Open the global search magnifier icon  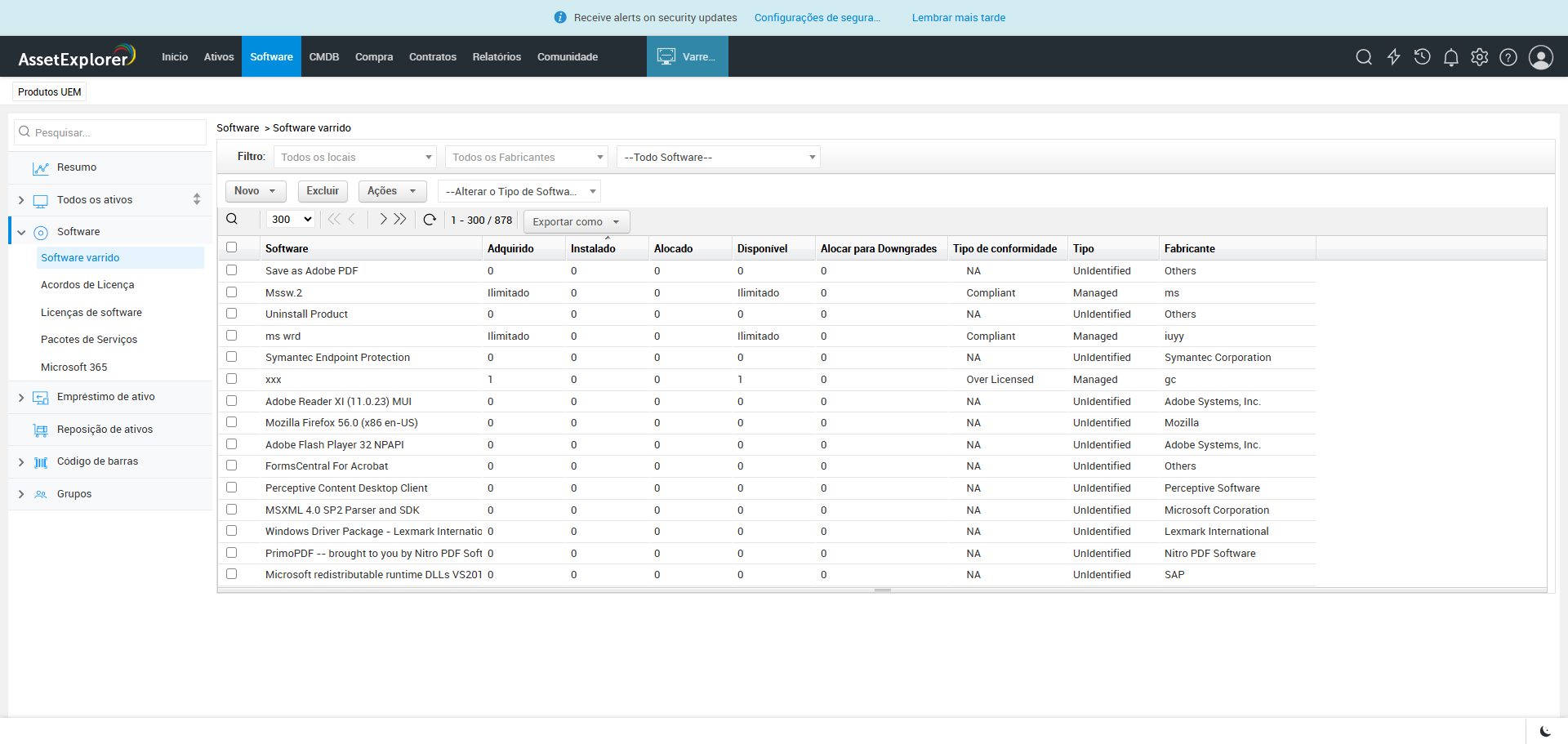tap(1363, 57)
